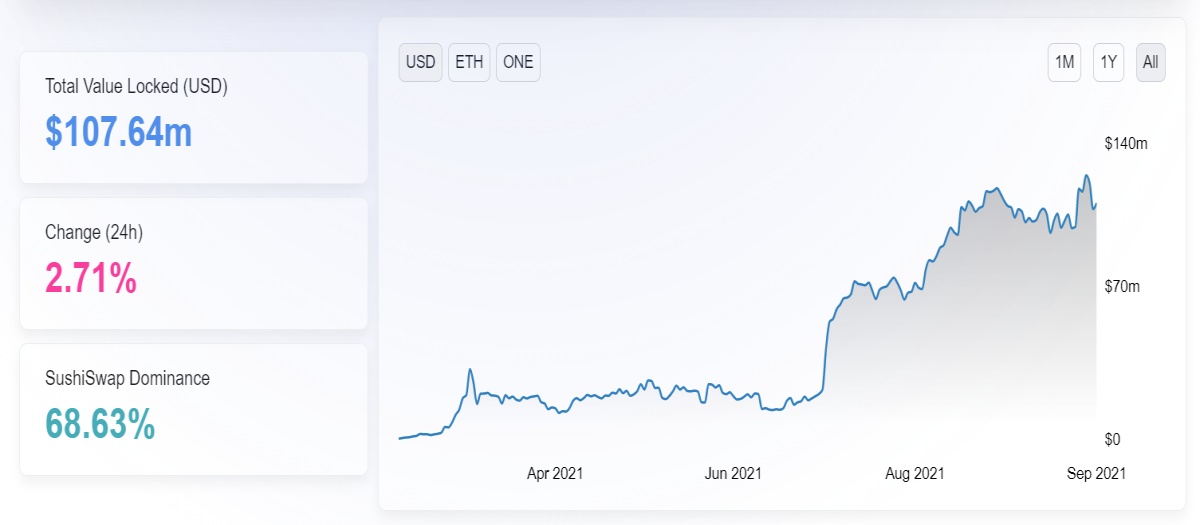Show the 1Y time range
Viewport: 1200px width, 525px height.
pyautogui.click(x=1108, y=62)
